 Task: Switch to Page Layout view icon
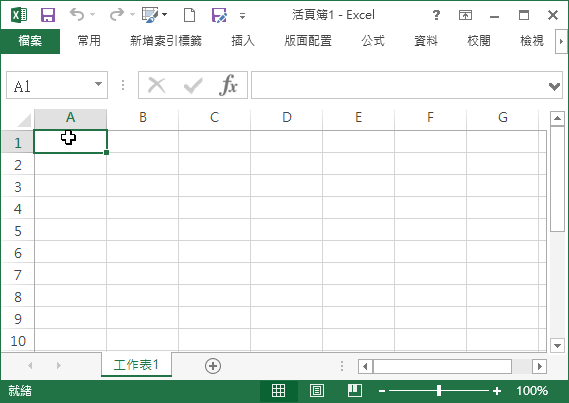click(317, 391)
